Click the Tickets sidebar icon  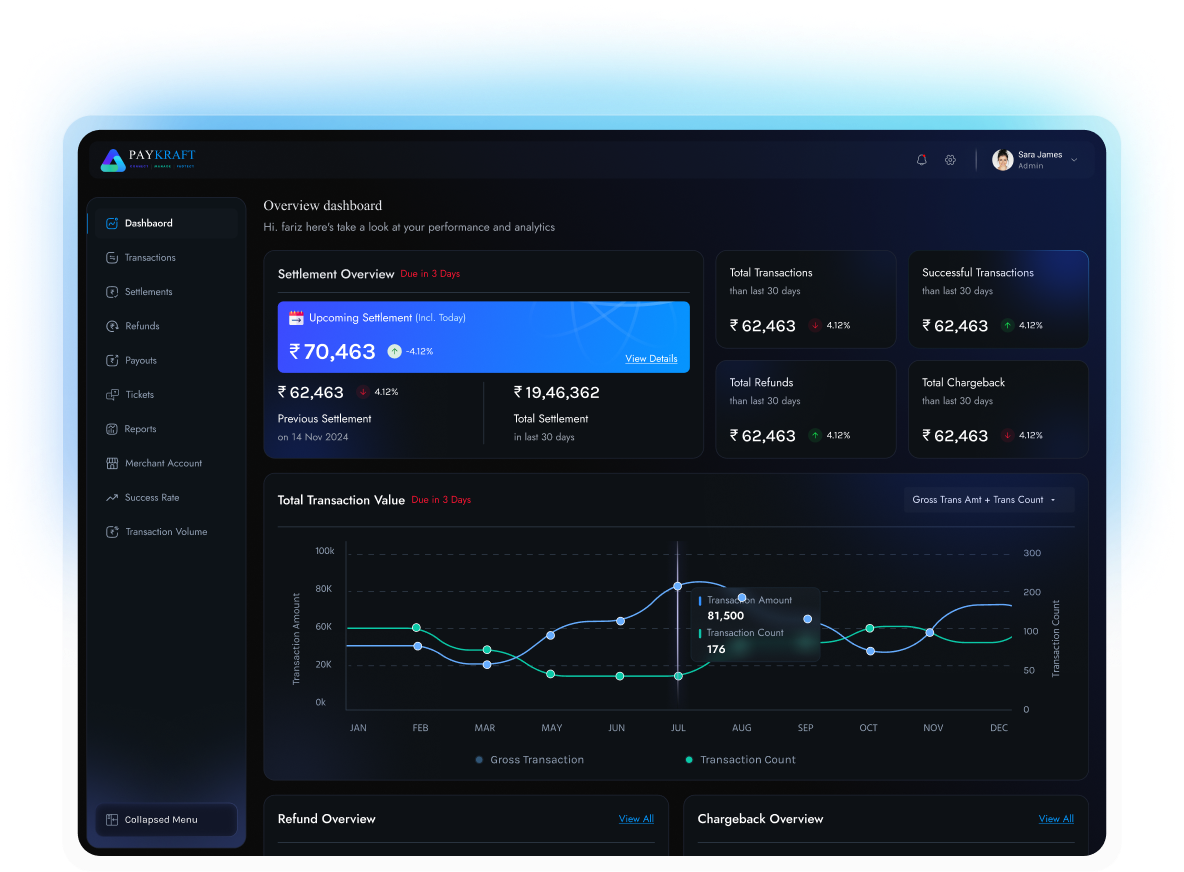113,395
